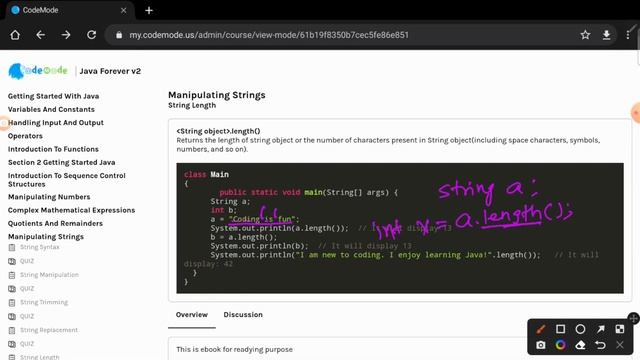Bookmark this page with star icon
The image size is (640, 360).
pos(585,35)
